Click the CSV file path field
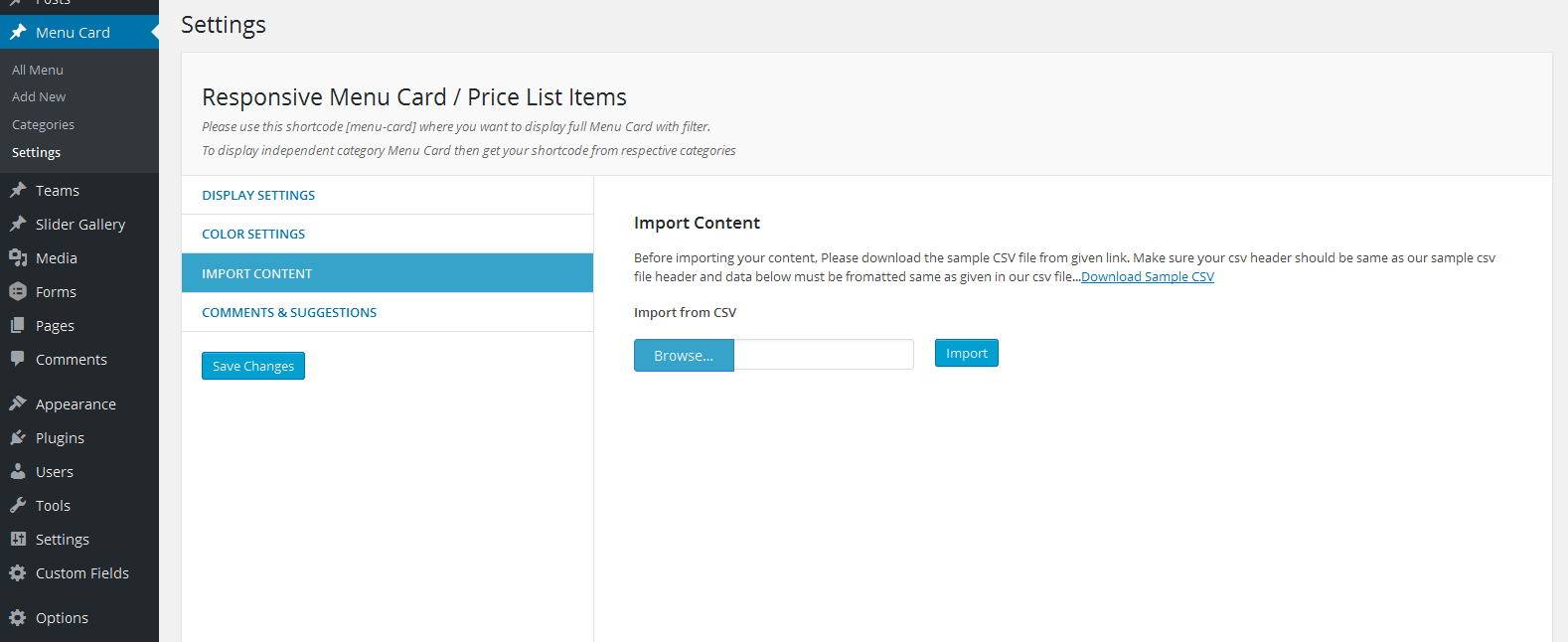Image resolution: width=1568 pixels, height=642 pixels. pyautogui.click(x=823, y=355)
